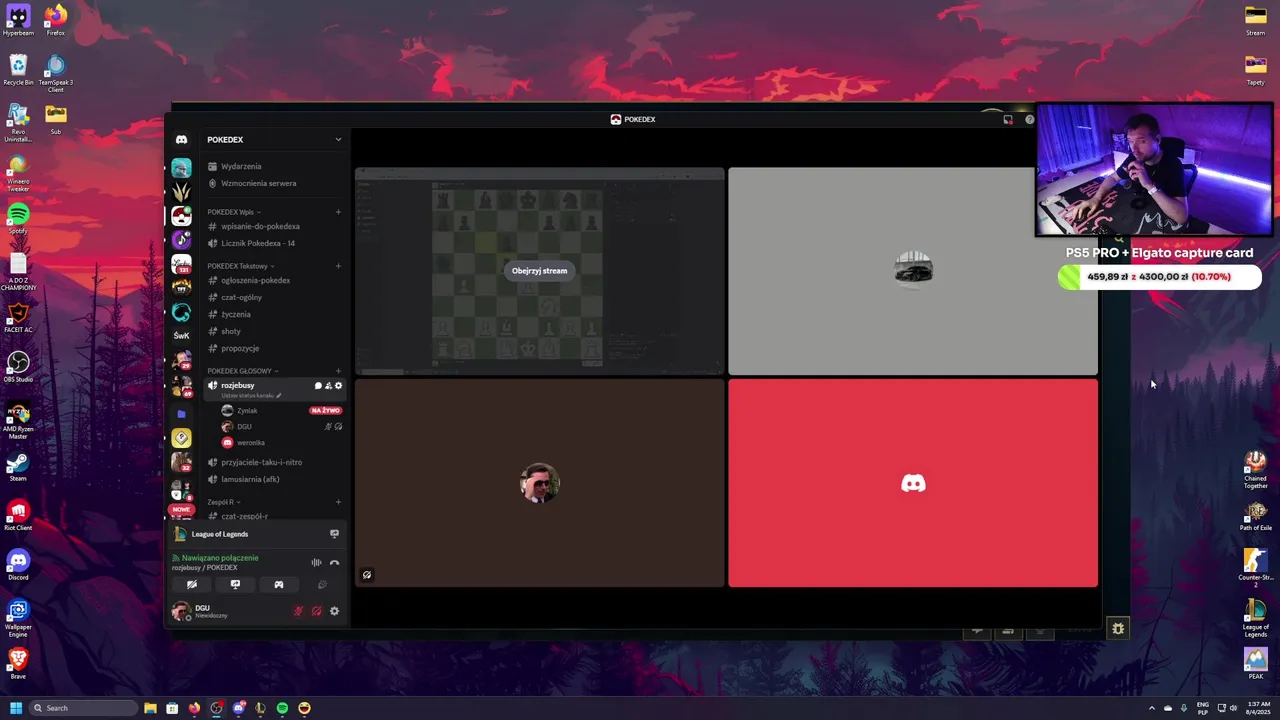Start screen share from voice panel
Viewport: 1280px width, 720px height.
pos(235,585)
